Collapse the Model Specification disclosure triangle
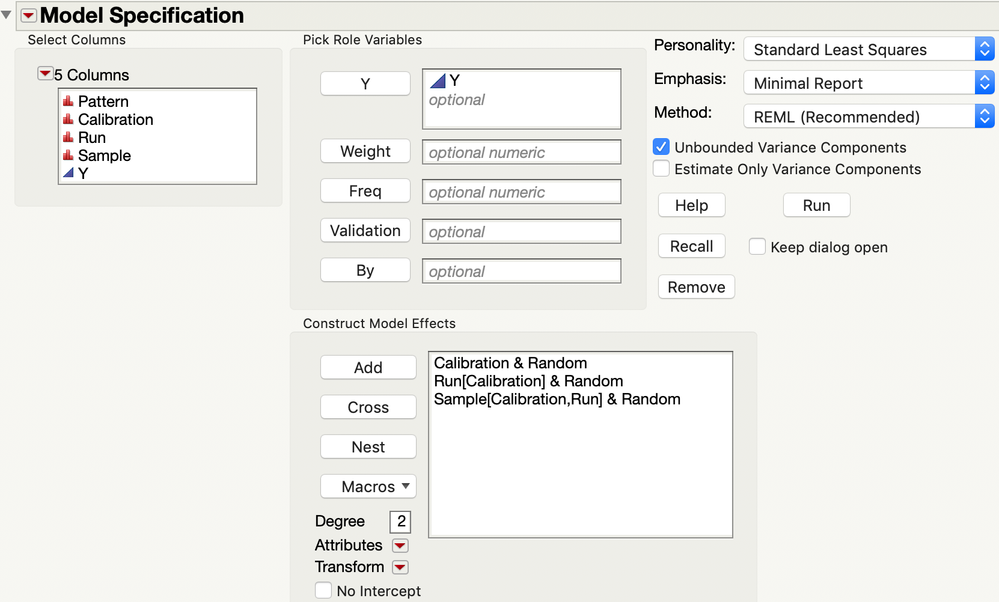This screenshot has width=999, height=602. point(7,15)
